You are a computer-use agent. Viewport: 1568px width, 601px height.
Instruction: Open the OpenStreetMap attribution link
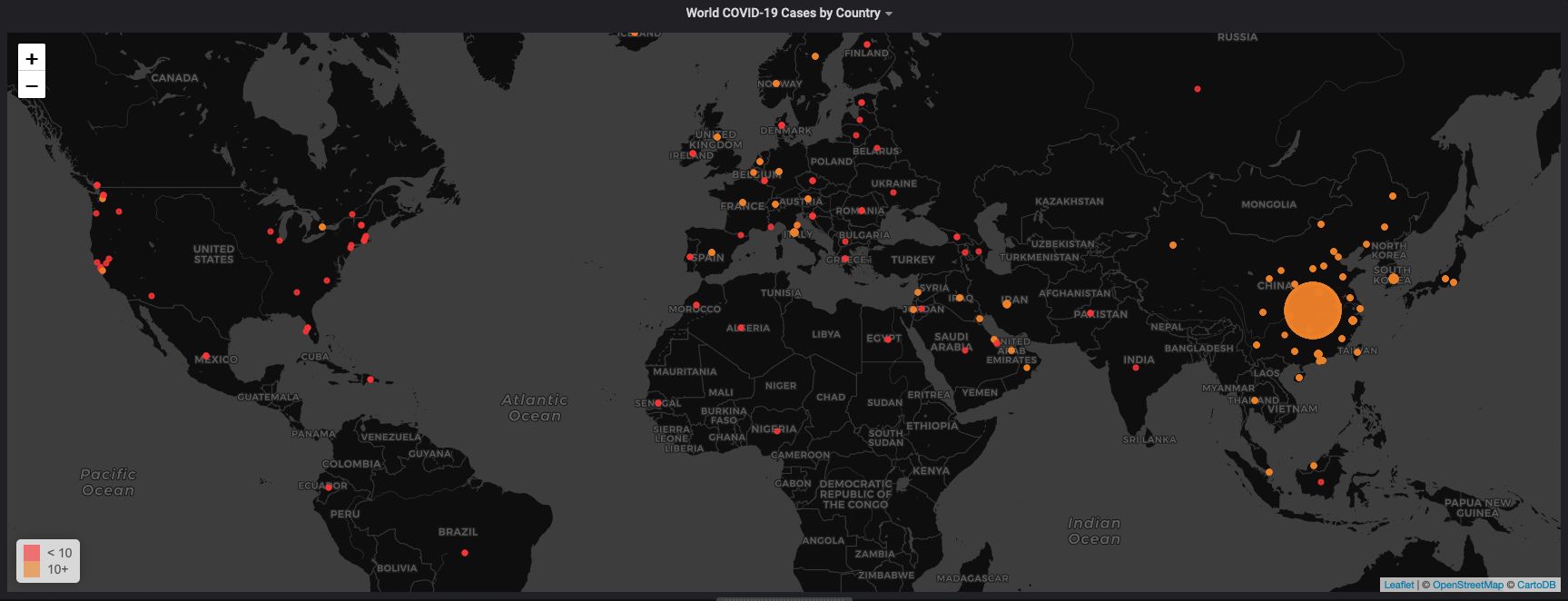[1467, 585]
